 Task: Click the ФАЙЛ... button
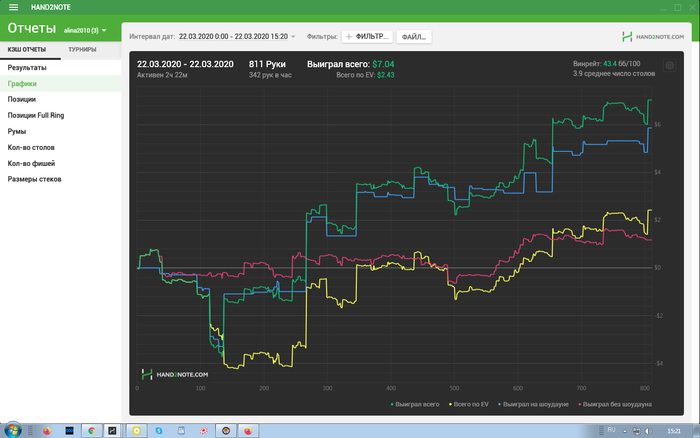coord(414,37)
